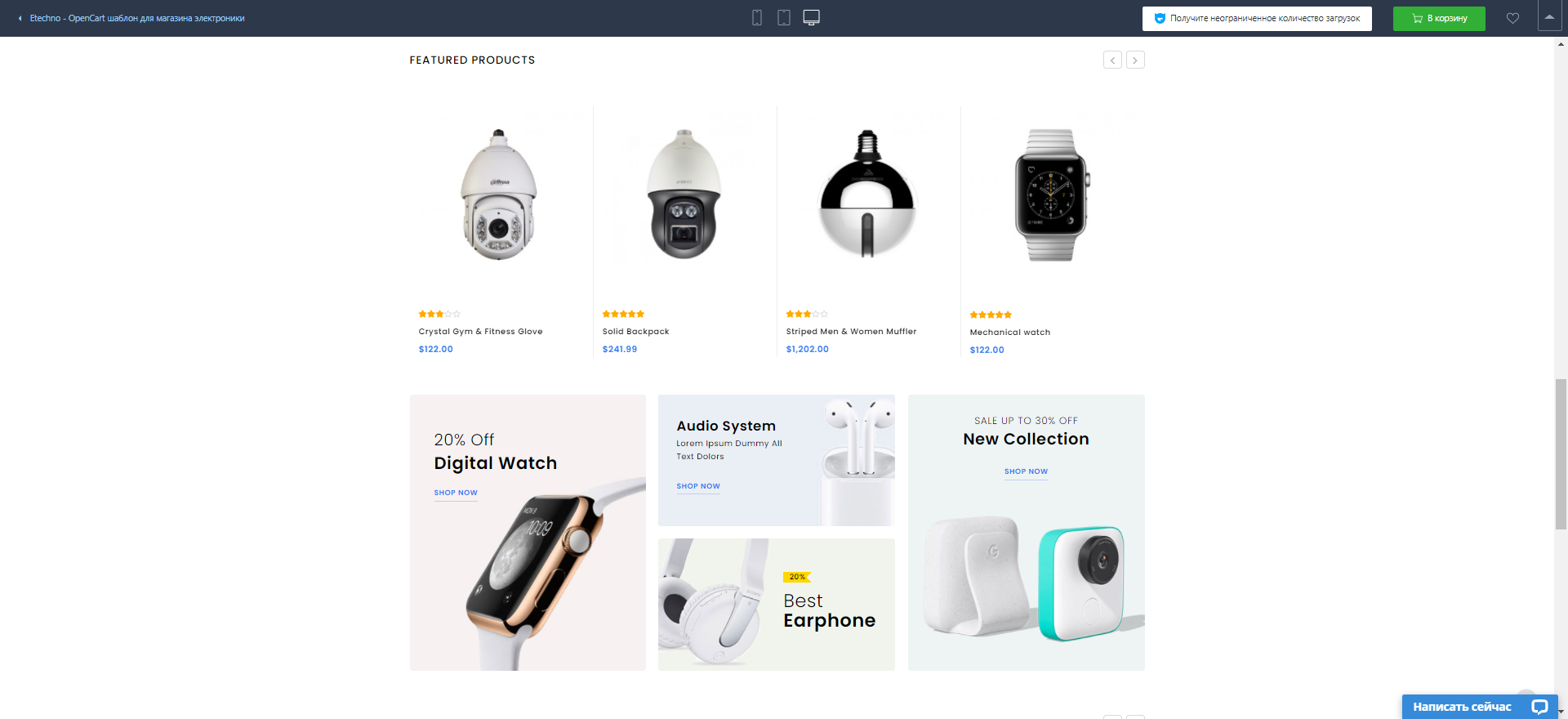
Task: Open the Best Earphone banner
Action: (x=777, y=605)
